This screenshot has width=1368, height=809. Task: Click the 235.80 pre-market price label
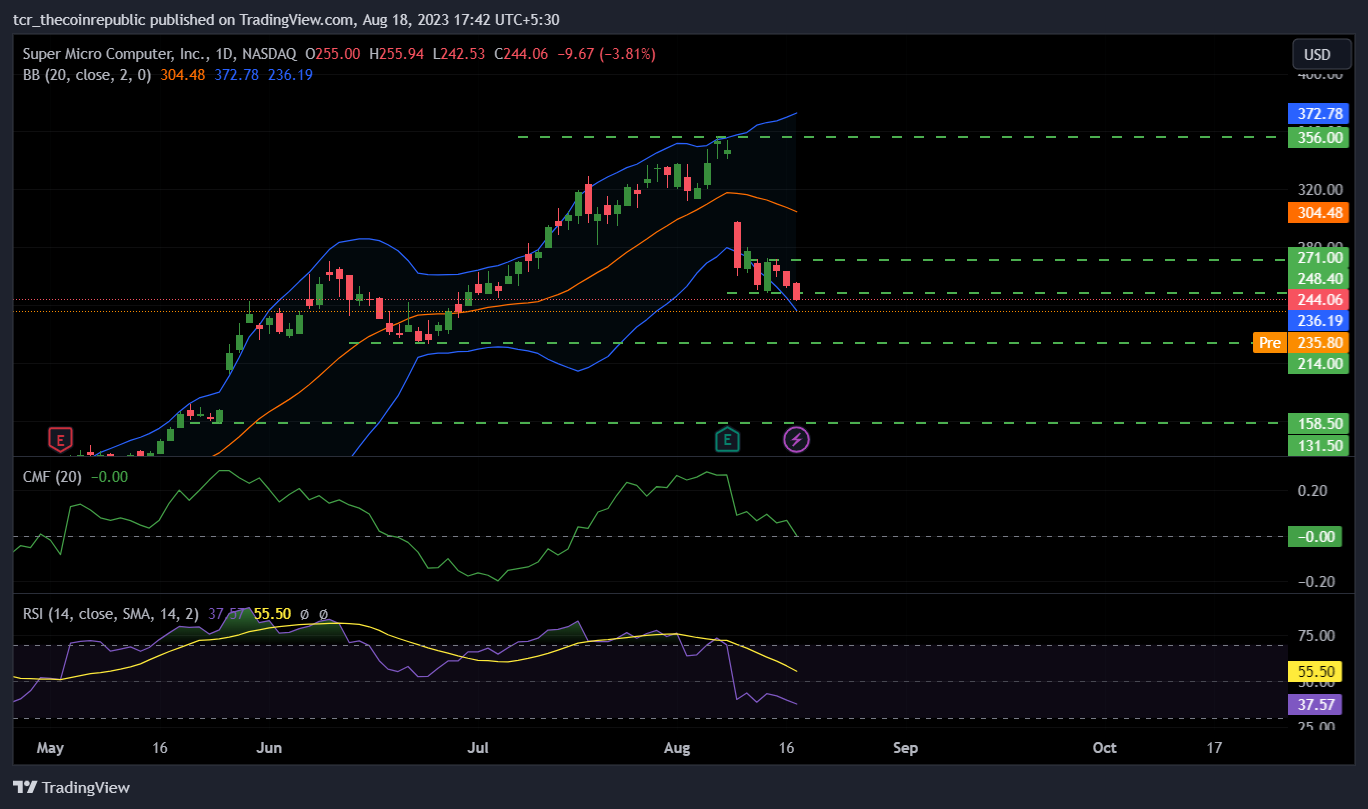click(x=1318, y=343)
